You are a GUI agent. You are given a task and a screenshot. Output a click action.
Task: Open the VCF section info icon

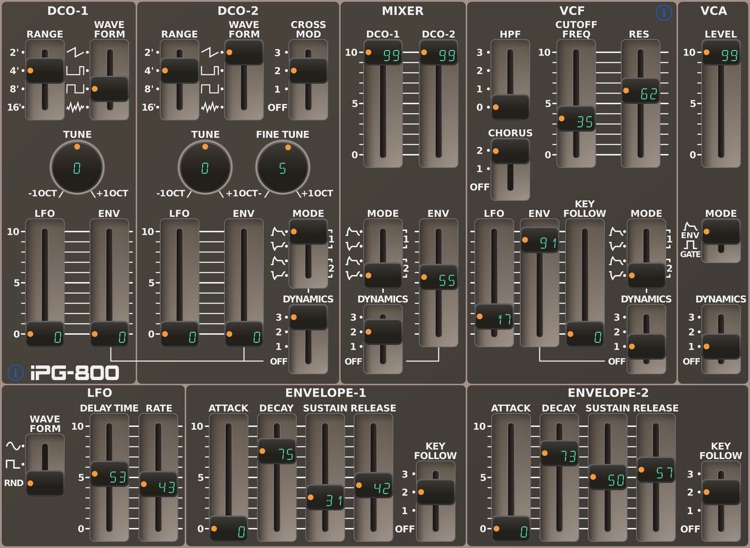click(x=663, y=12)
